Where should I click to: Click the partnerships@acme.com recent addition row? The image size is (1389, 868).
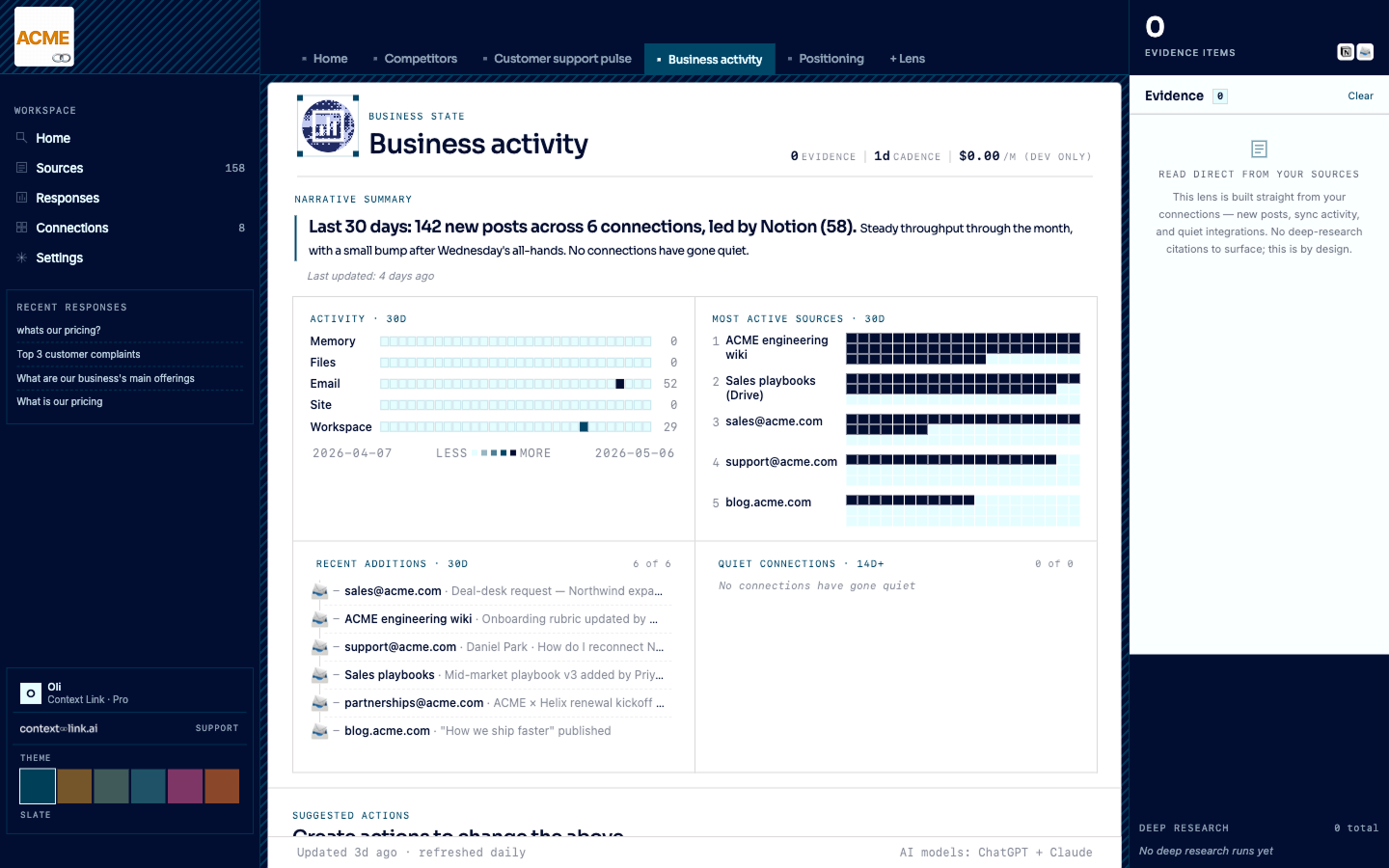pos(491,703)
